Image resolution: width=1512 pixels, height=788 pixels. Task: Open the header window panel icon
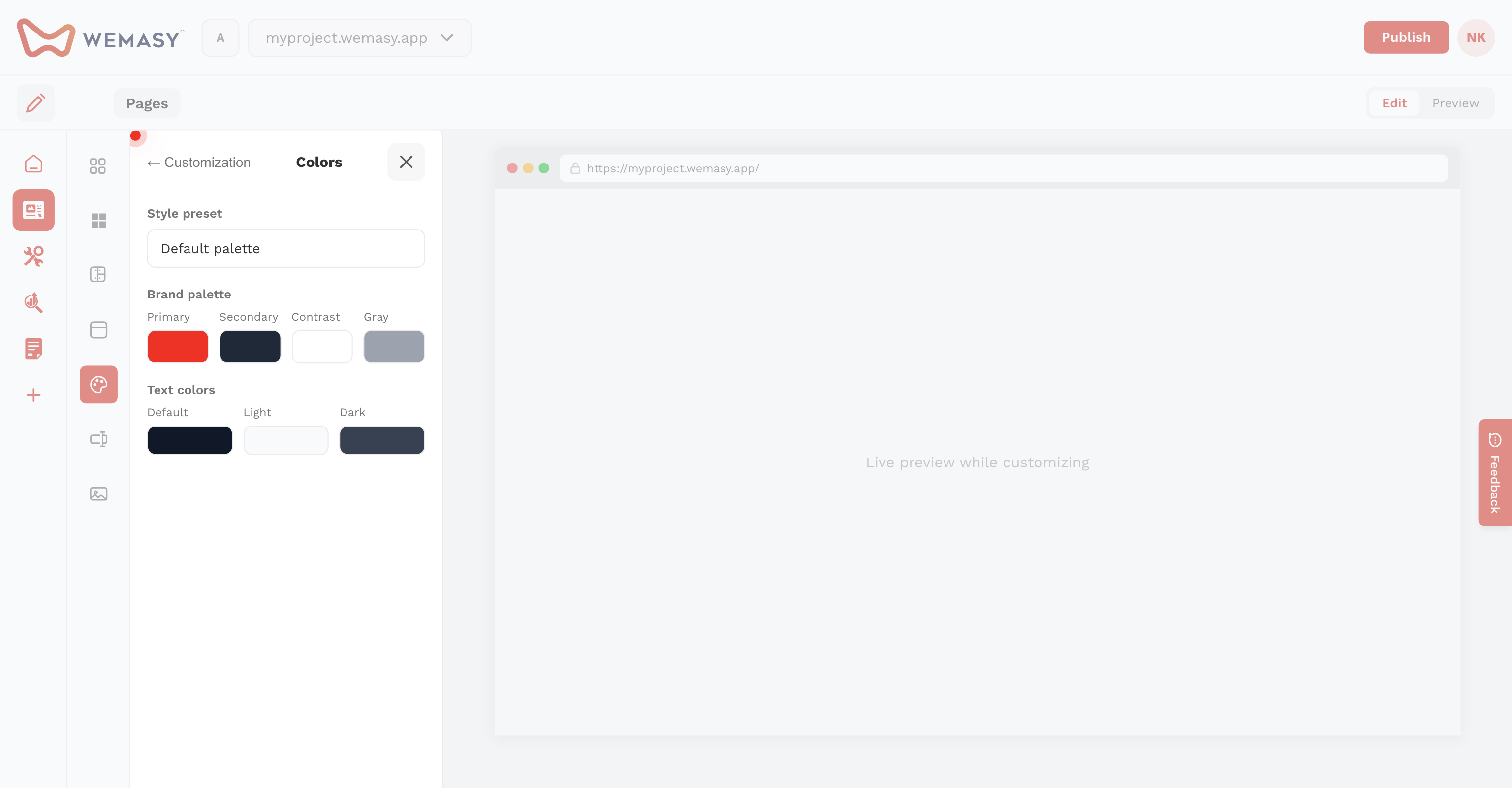click(x=98, y=329)
